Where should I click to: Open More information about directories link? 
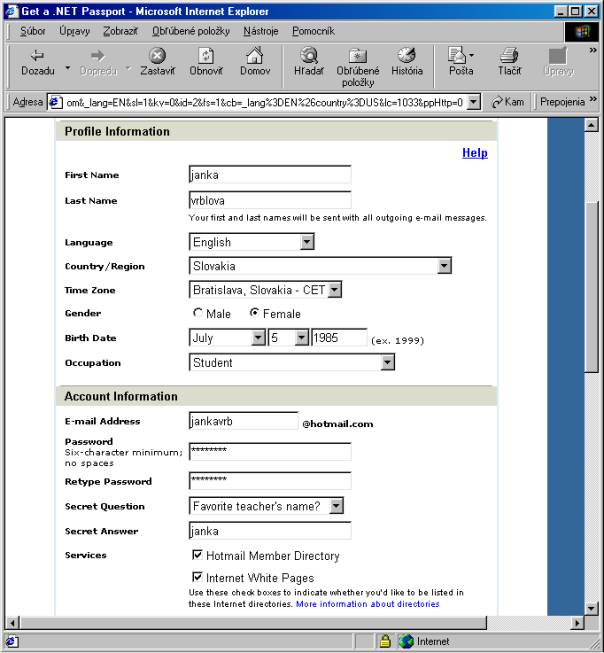point(367,604)
